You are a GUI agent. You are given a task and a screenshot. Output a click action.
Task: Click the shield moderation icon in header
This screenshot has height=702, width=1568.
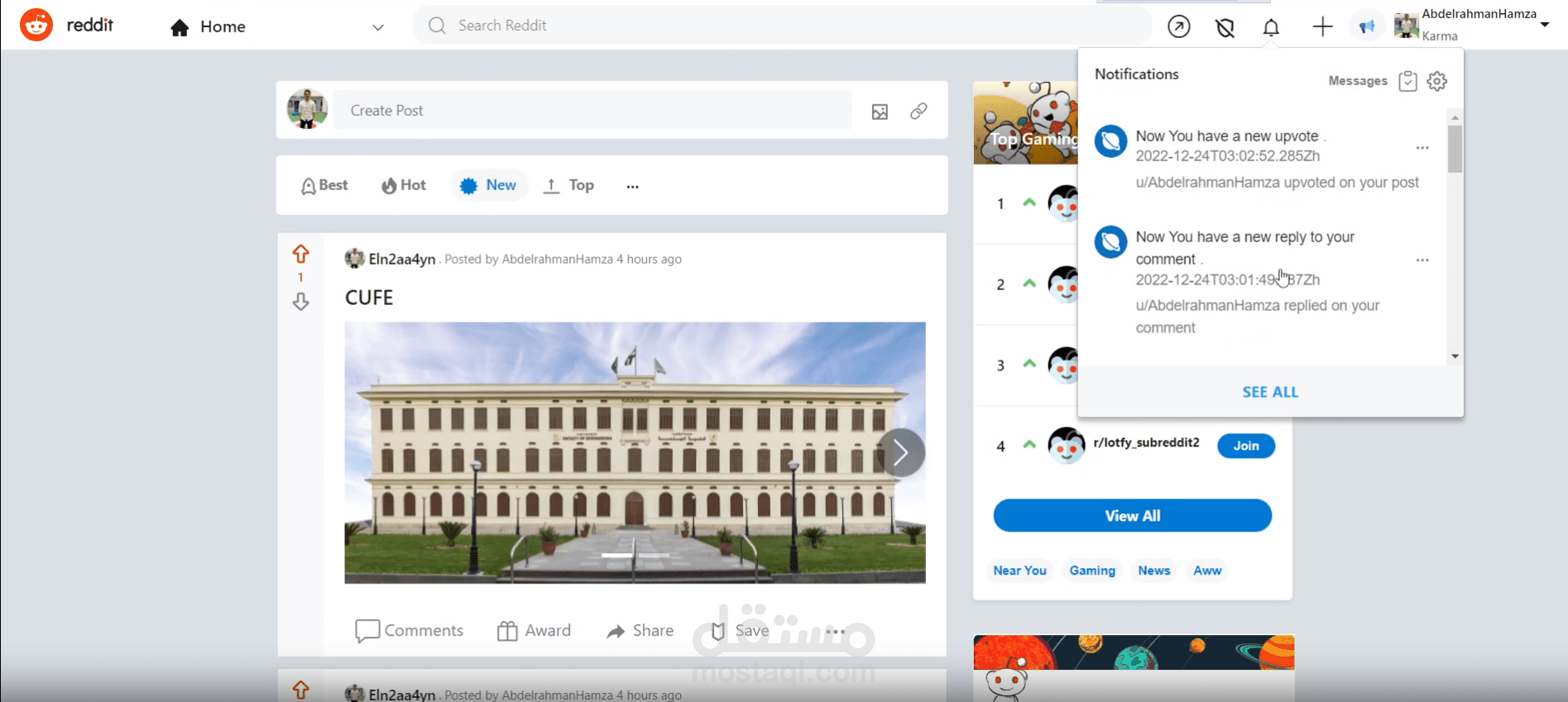click(x=1225, y=27)
